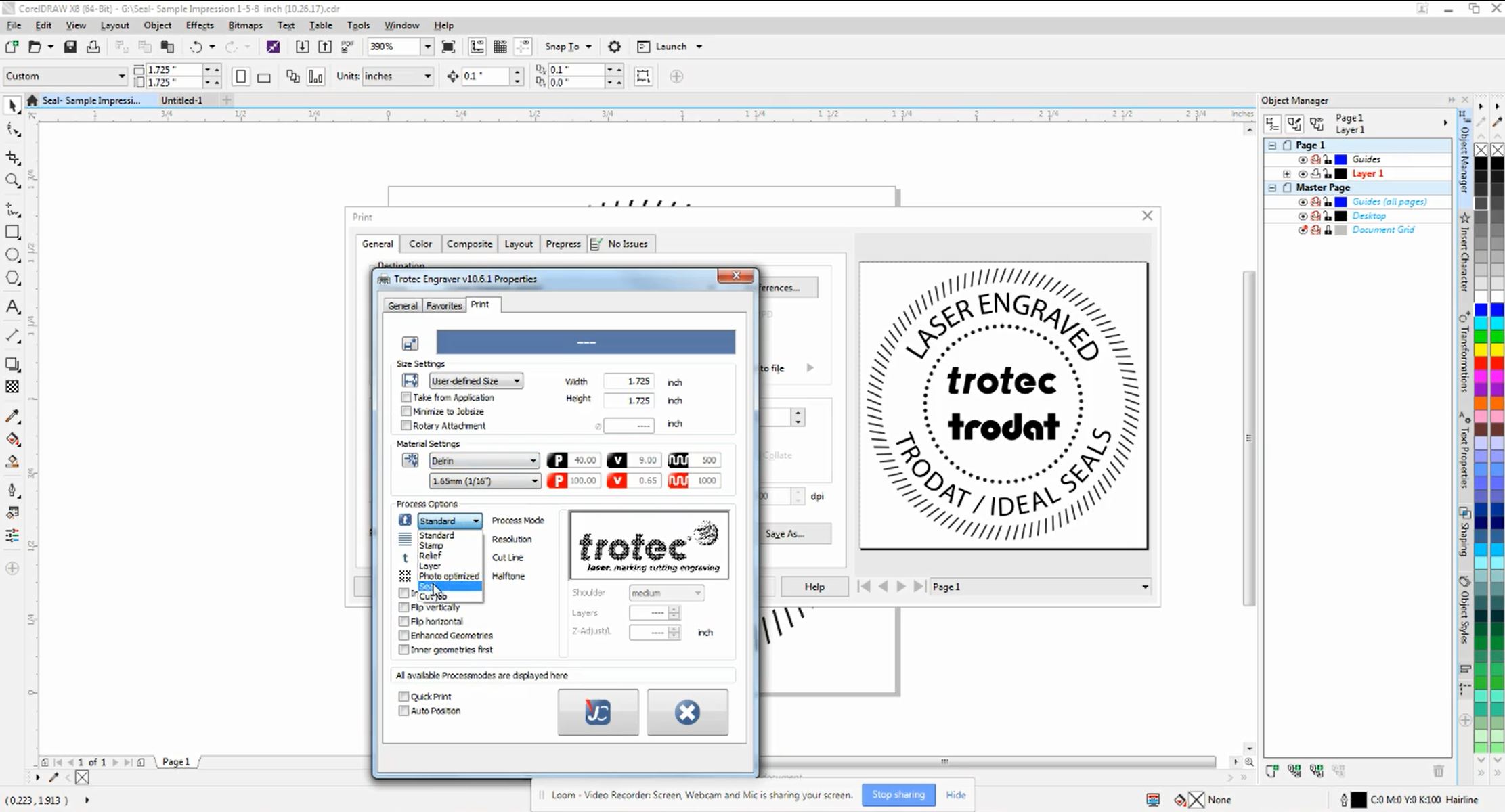
Task: Click the Width 1.725 input field
Action: 628,382
